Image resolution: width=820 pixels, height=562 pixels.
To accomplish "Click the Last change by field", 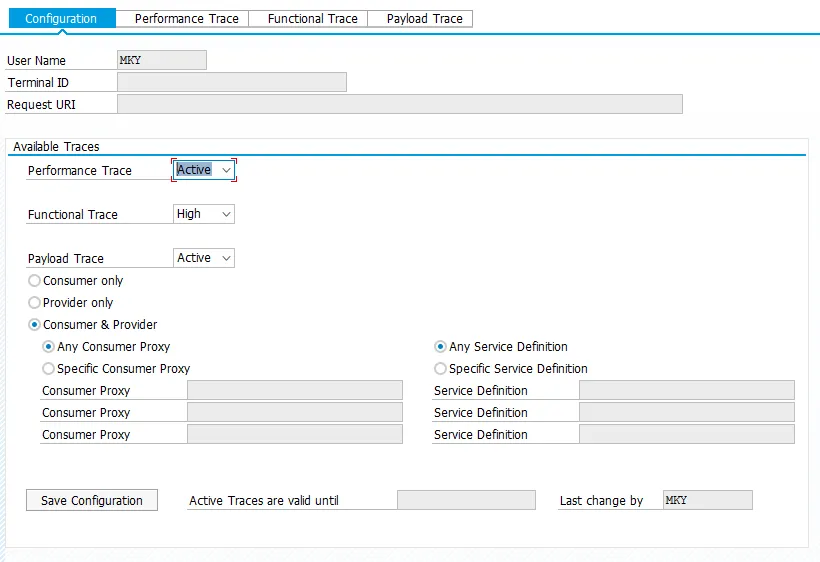I will click(708, 500).
